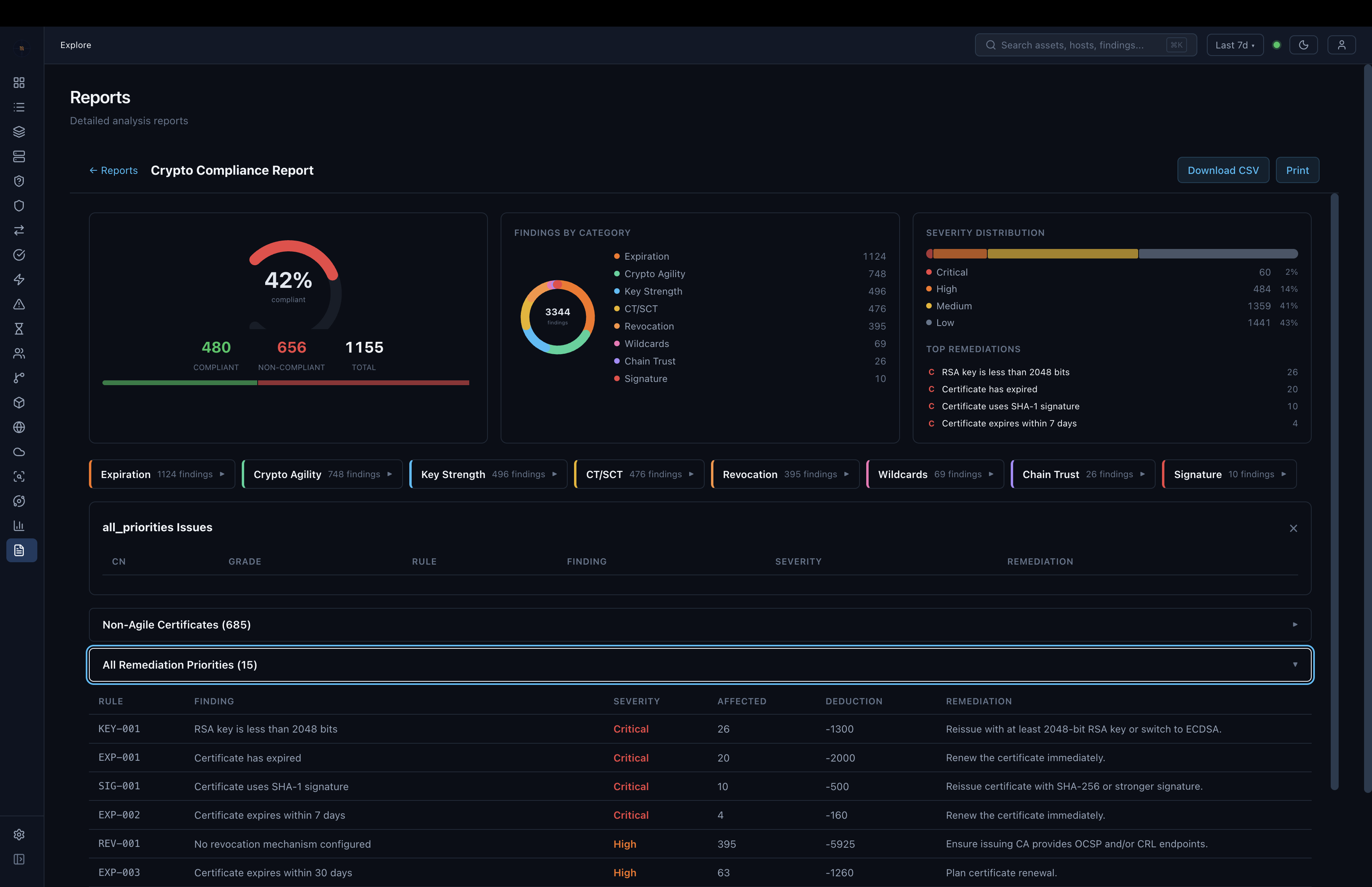Open the Last 7d time range dropdown
Viewport: 1372px width, 887px height.
[1234, 45]
